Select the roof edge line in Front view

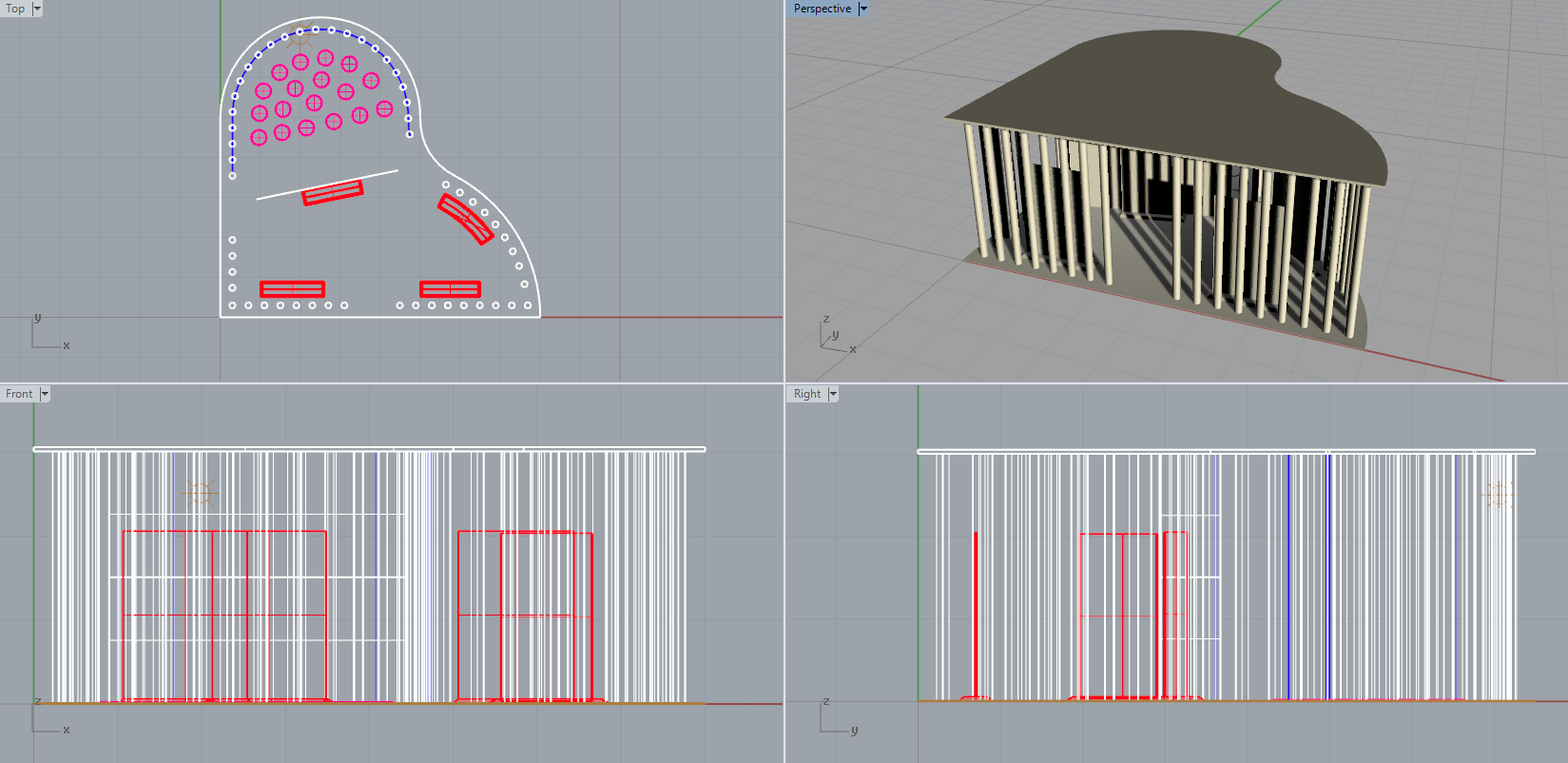tap(369, 449)
